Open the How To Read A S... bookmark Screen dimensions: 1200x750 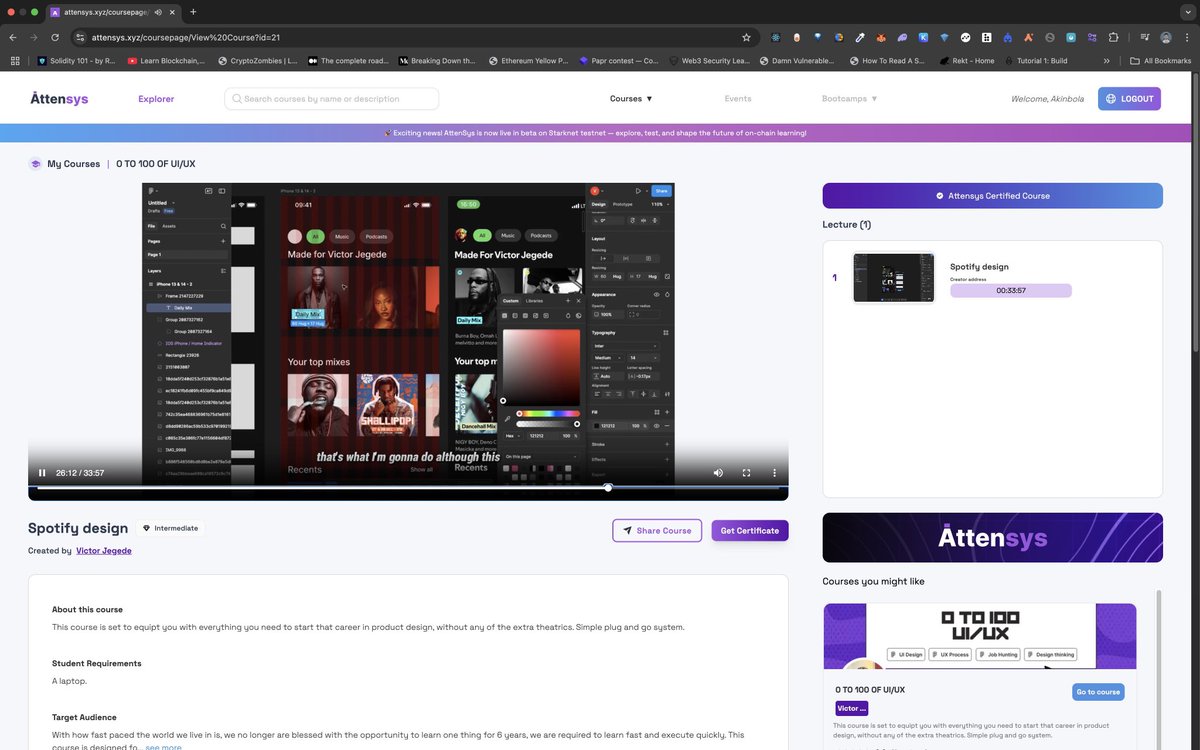point(889,61)
